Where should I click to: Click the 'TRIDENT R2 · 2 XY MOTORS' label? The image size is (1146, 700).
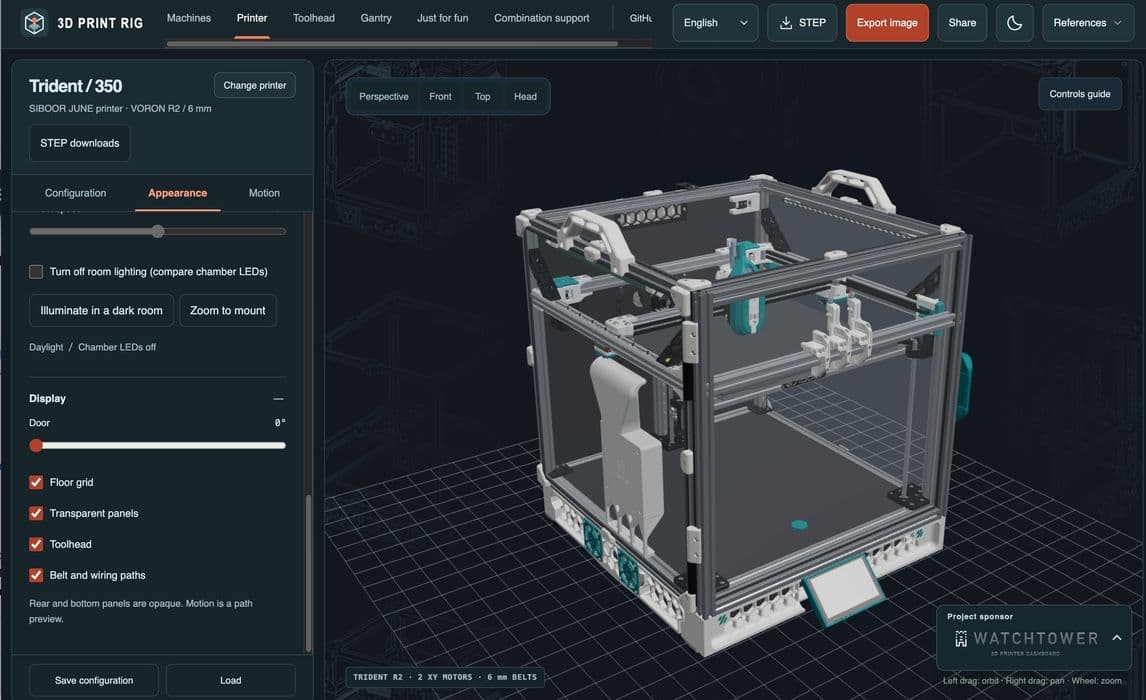pos(444,677)
